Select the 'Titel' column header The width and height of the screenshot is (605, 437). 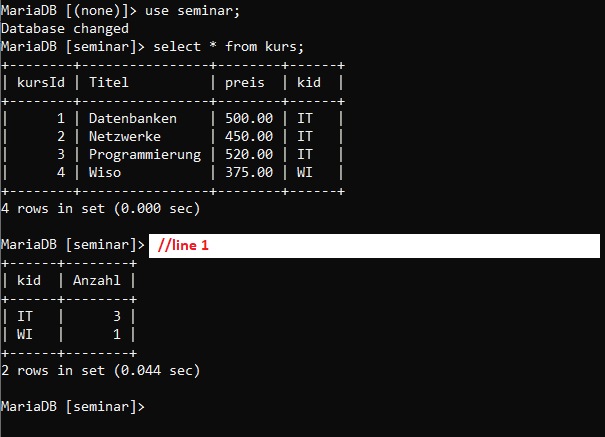tap(109, 83)
